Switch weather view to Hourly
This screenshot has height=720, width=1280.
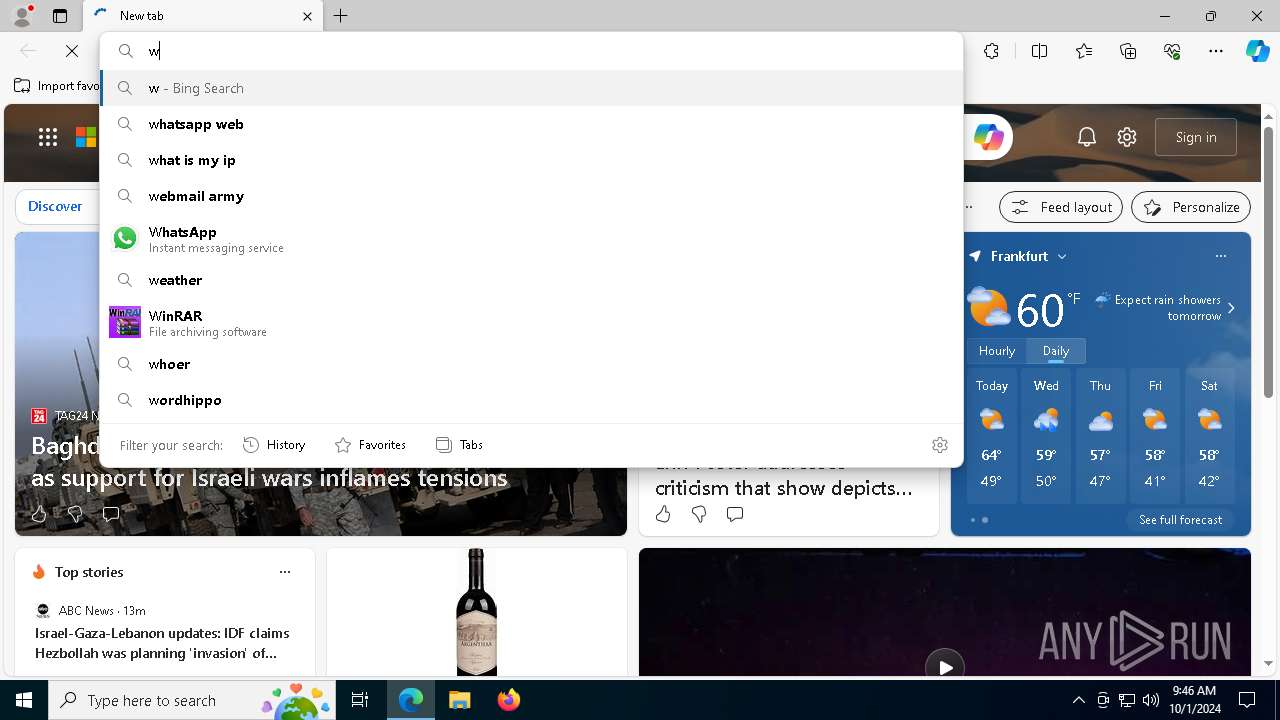pyautogui.click(x=997, y=351)
